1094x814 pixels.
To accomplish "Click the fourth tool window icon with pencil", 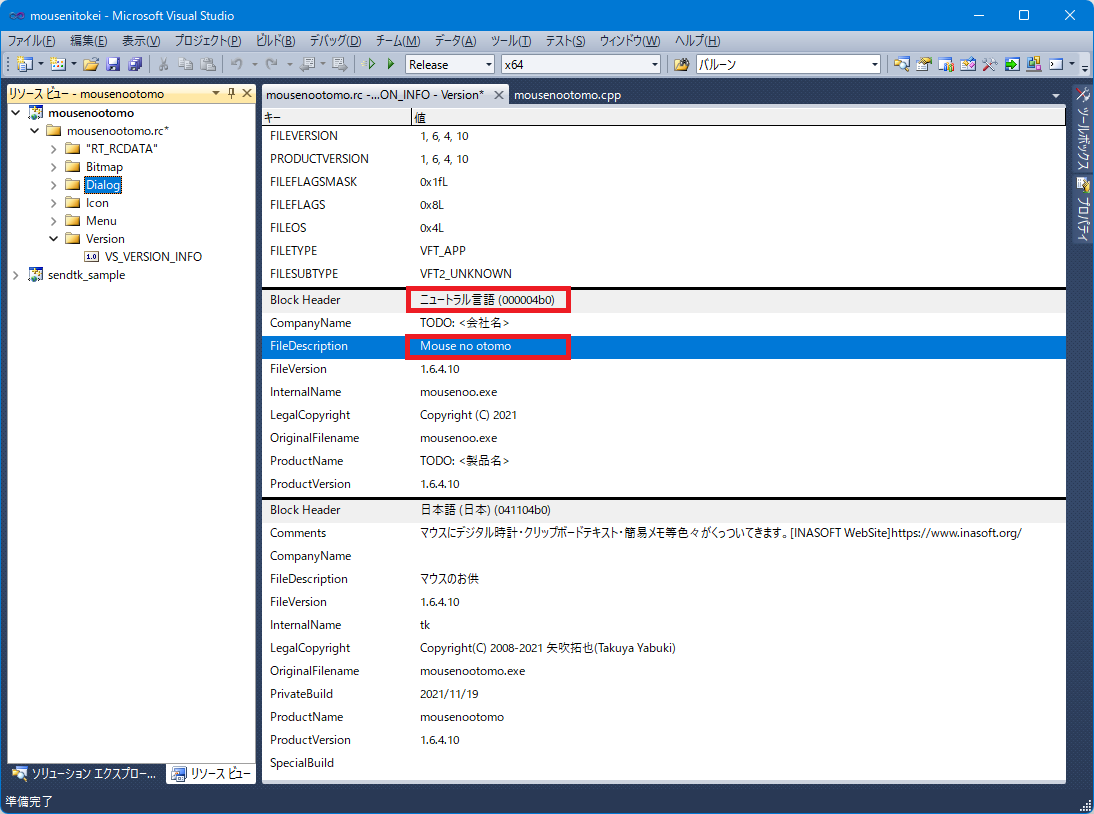I will [x=968, y=64].
